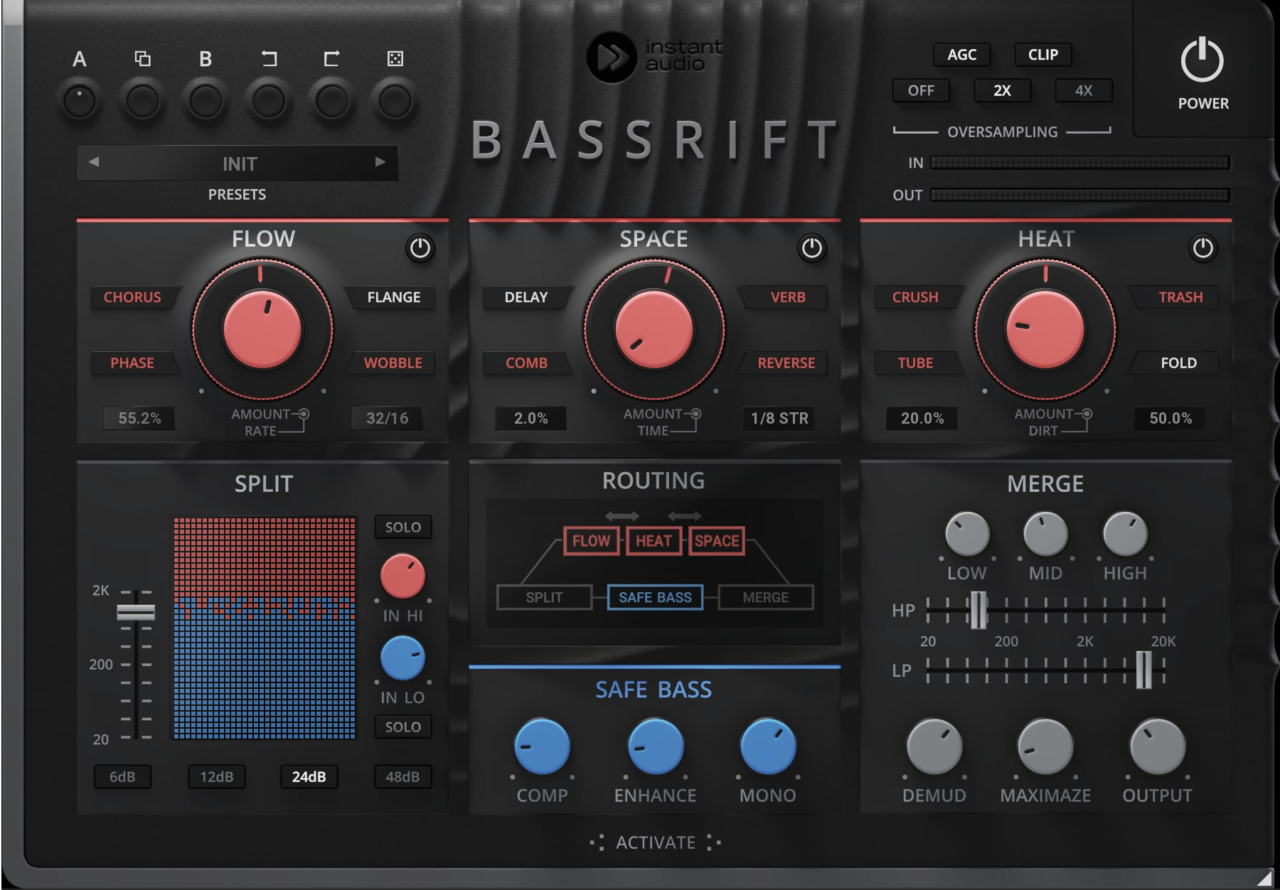Select the WOBBLE flow mode
1280x890 pixels.
click(393, 363)
